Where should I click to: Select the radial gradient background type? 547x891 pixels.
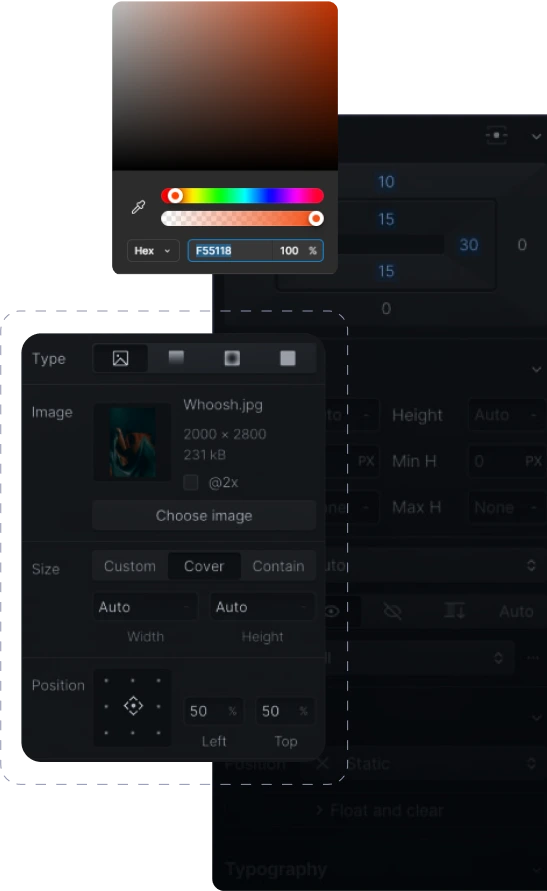tap(232, 358)
